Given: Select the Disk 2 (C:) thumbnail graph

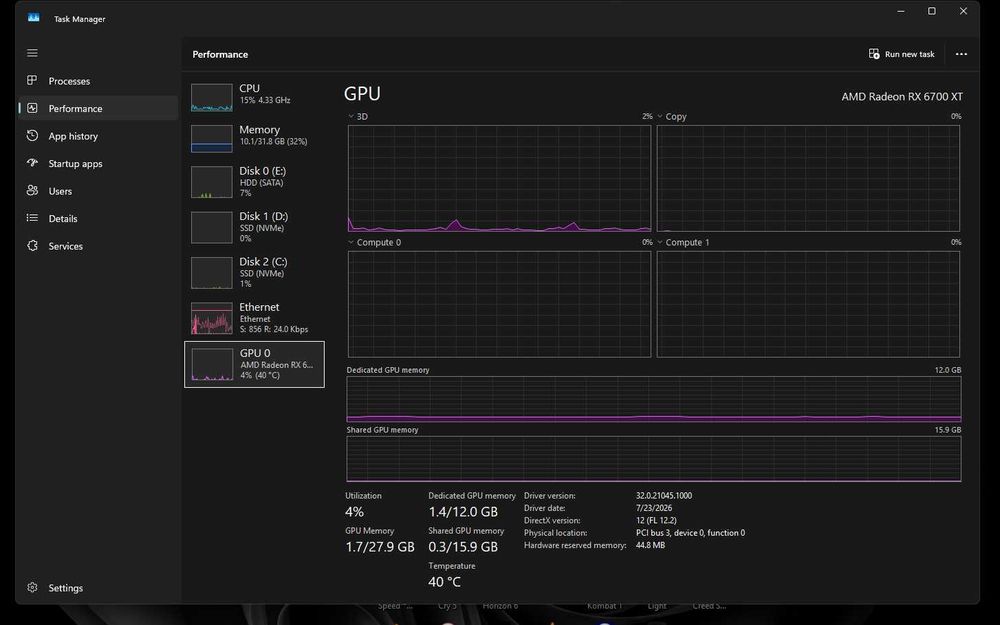Looking at the screenshot, I should pyautogui.click(x=212, y=273).
